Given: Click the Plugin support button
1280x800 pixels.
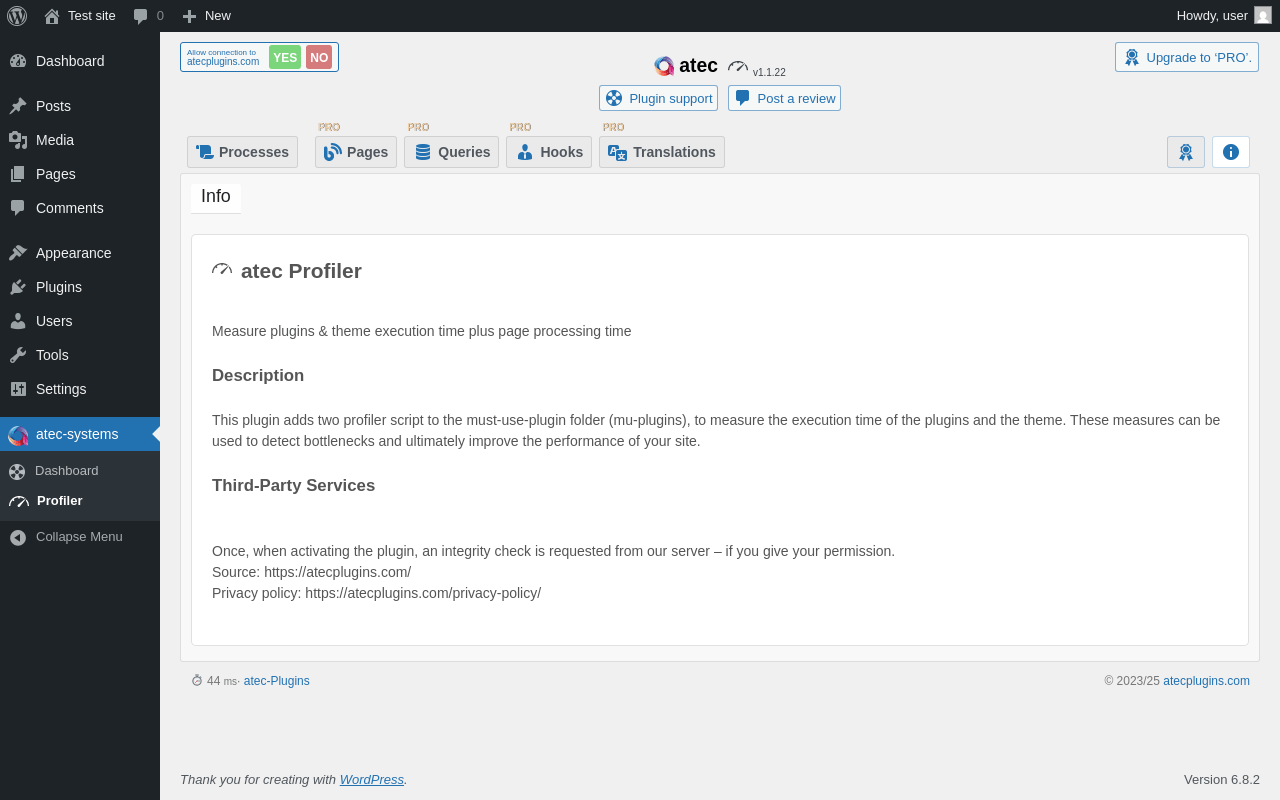Looking at the screenshot, I should (658, 98).
